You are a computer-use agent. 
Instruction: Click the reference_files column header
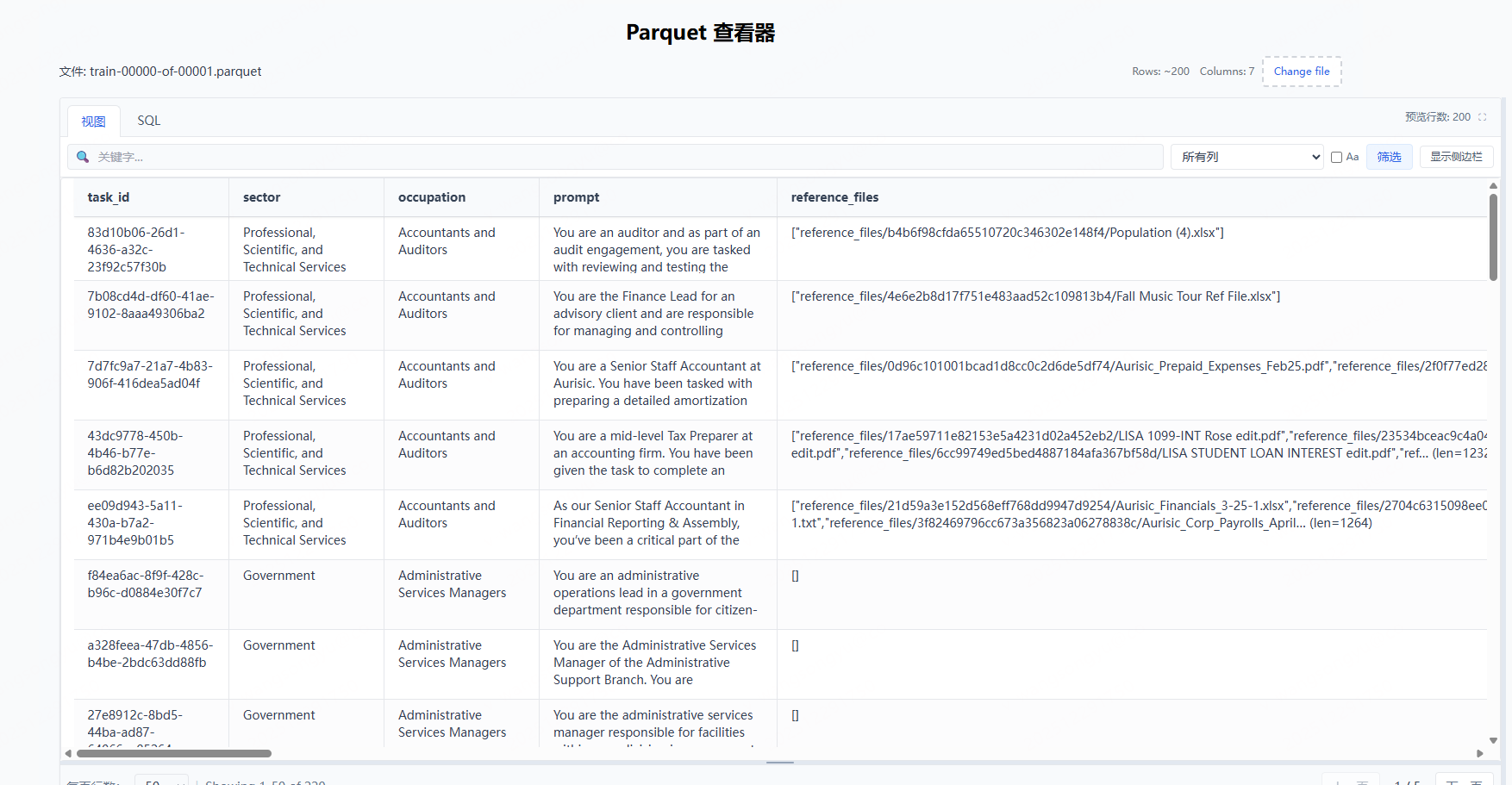click(x=834, y=197)
